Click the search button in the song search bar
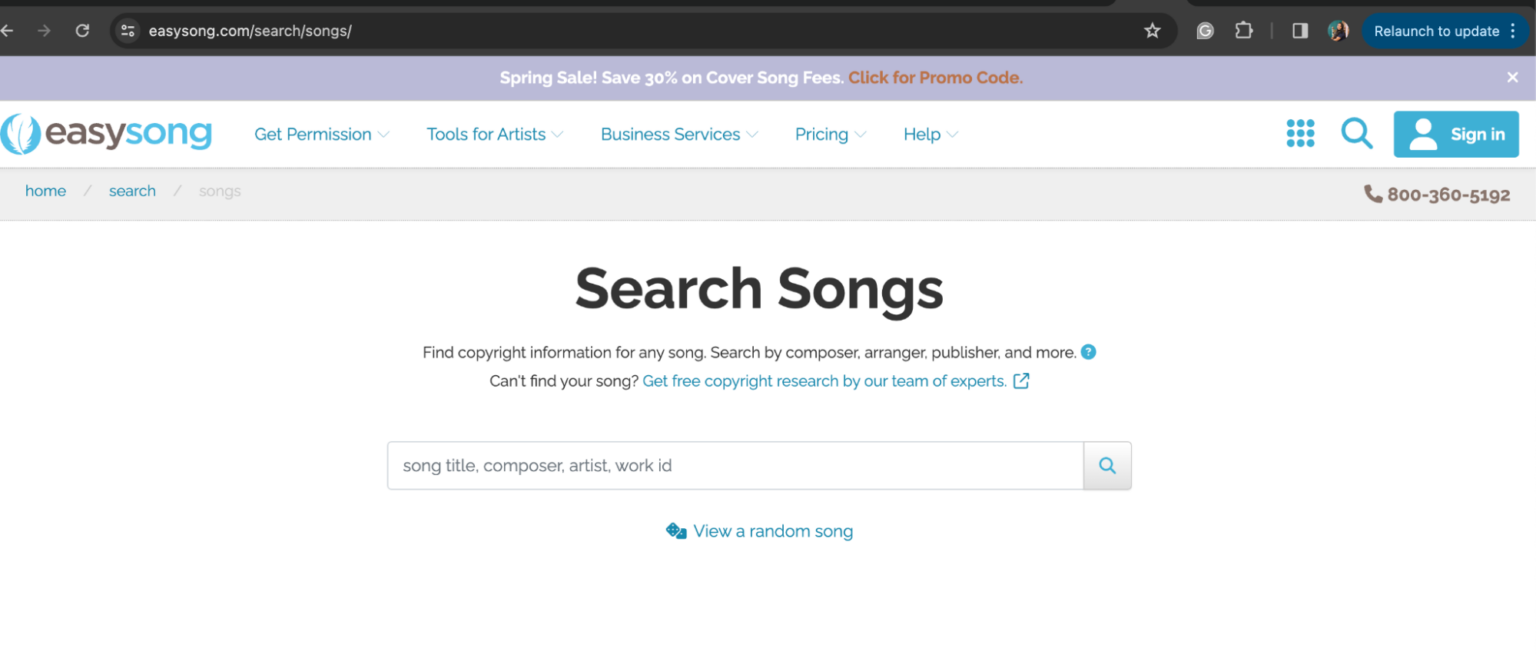The height and width of the screenshot is (655, 1536). tap(1107, 465)
